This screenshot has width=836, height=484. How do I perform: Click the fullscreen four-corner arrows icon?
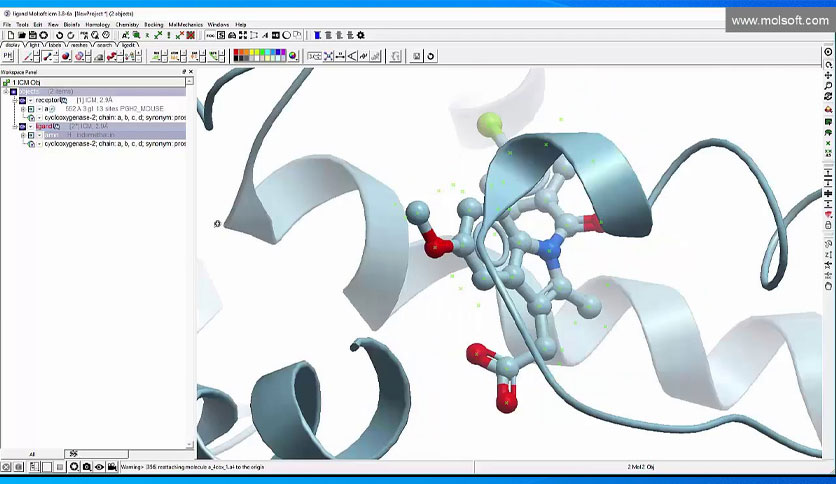pyautogui.click(x=243, y=35)
